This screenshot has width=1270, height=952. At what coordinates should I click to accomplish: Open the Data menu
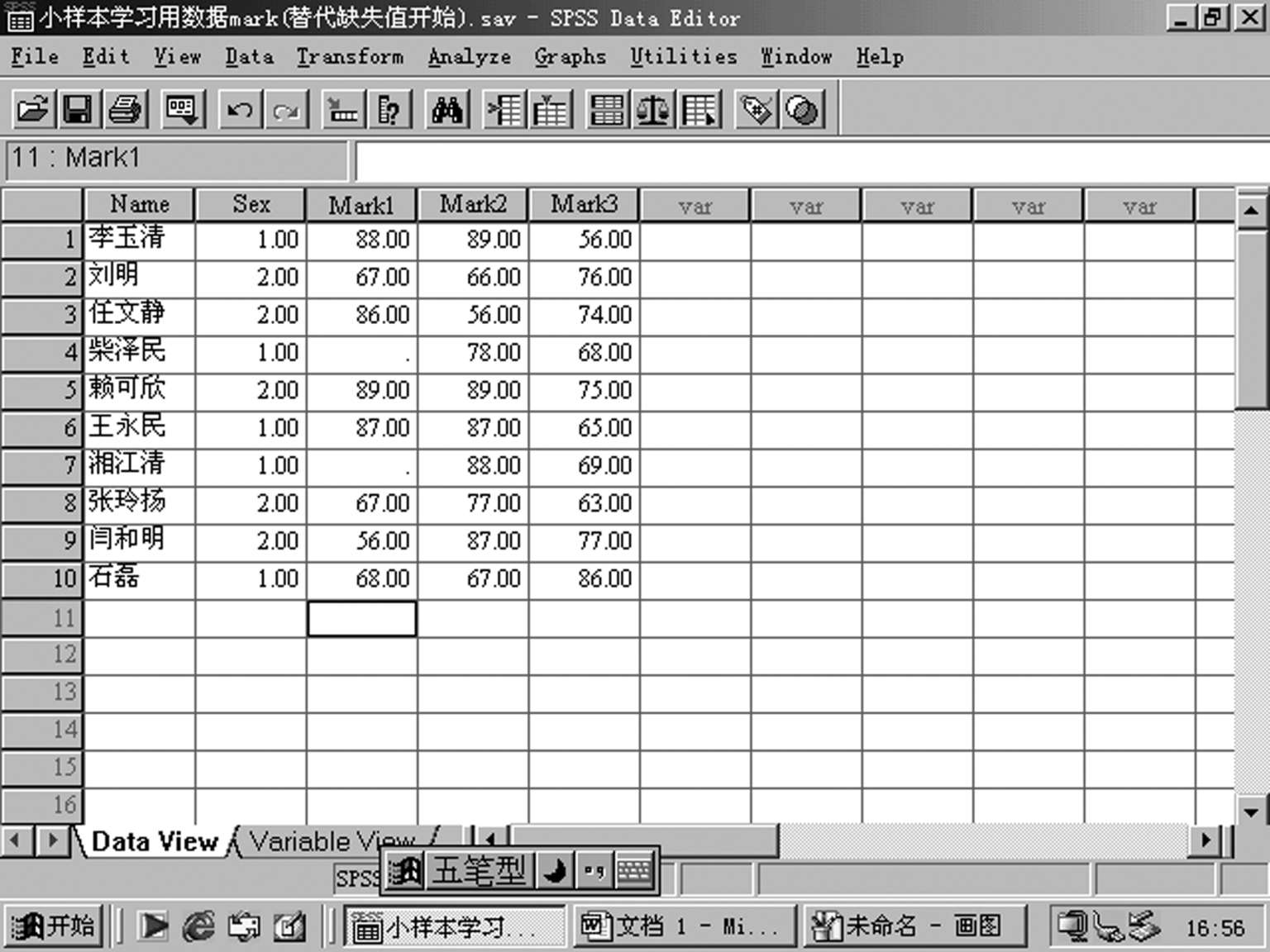(x=249, y=56)
